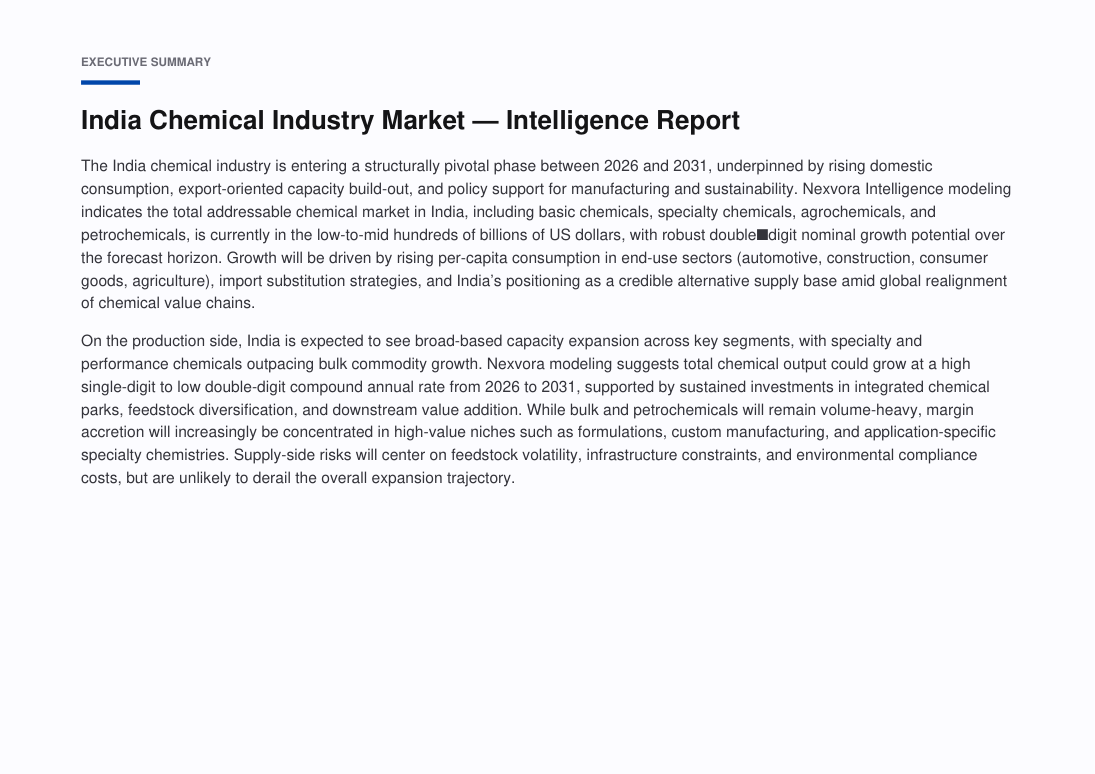Click the phrase feedstock volatility
Screen dimensions: 1095x774
pyautogui.click(x=514, y=455)
